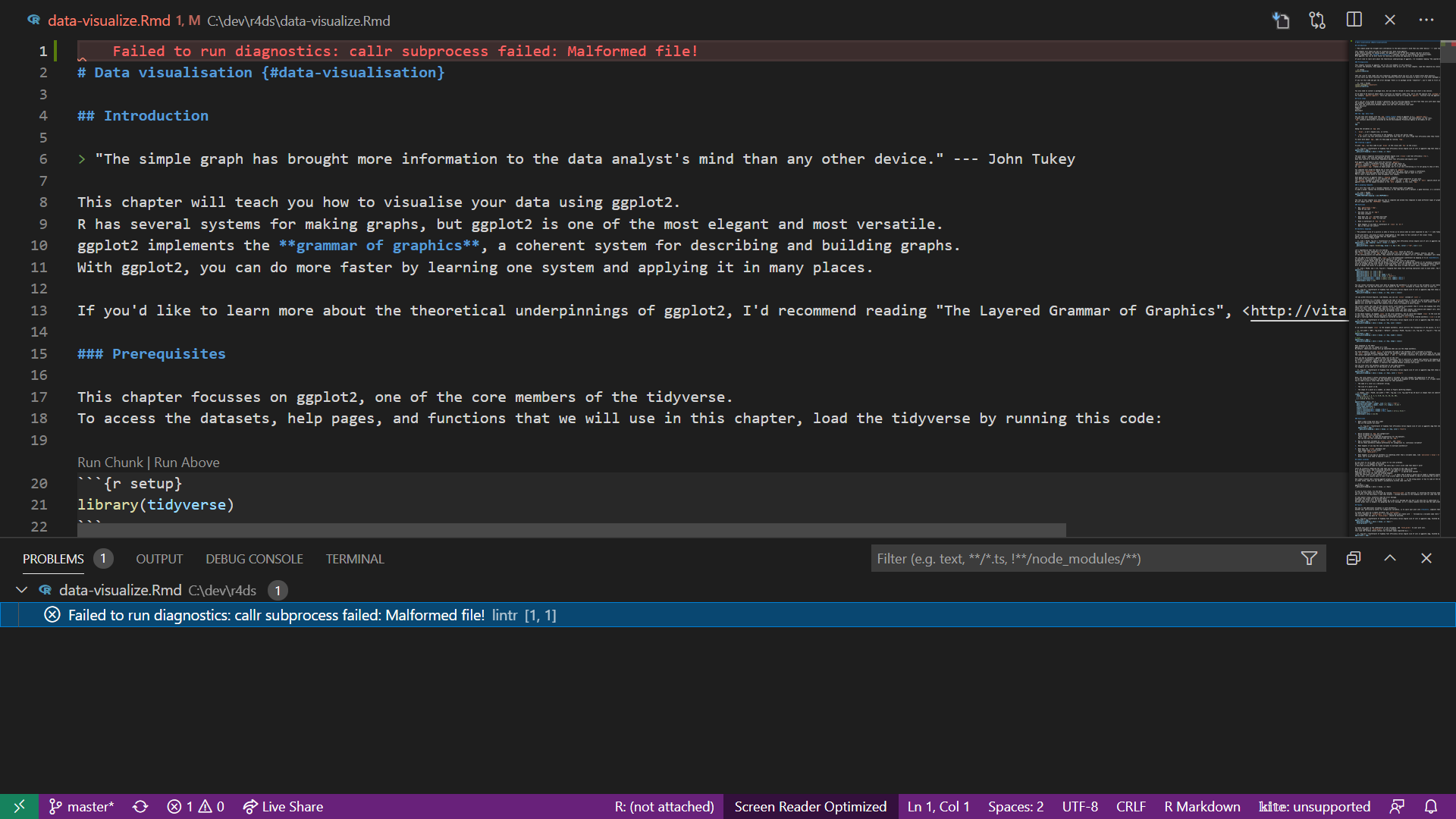Screen dimensions: 1456x819
Task: Open the split editor icon
Action: pyautogui.click(x=1354, y=20)
